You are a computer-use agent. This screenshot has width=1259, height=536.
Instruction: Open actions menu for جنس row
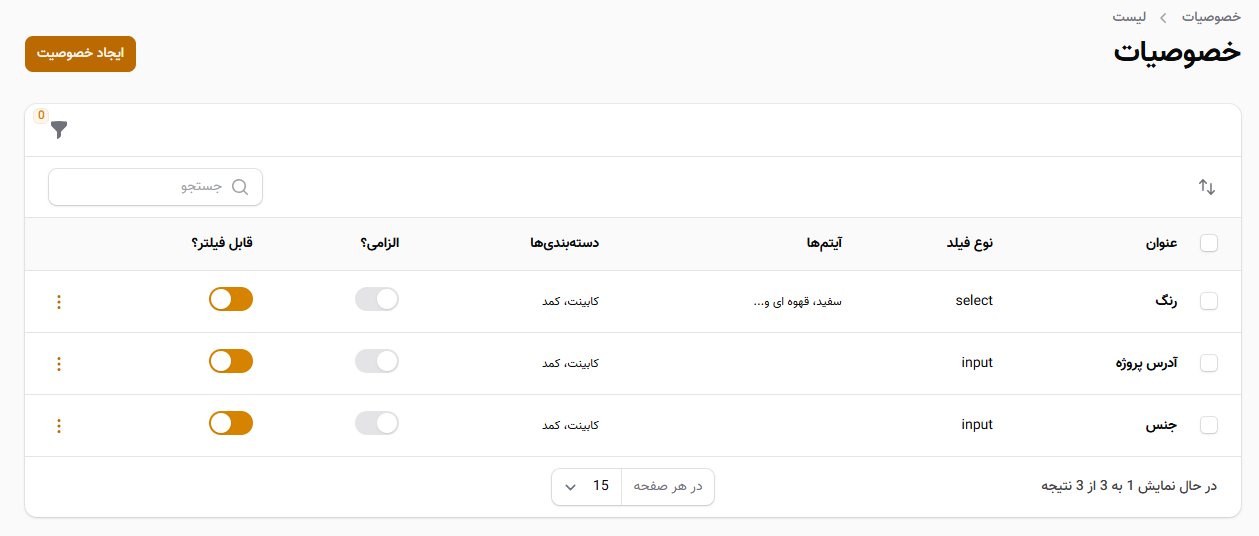(58, 426)
